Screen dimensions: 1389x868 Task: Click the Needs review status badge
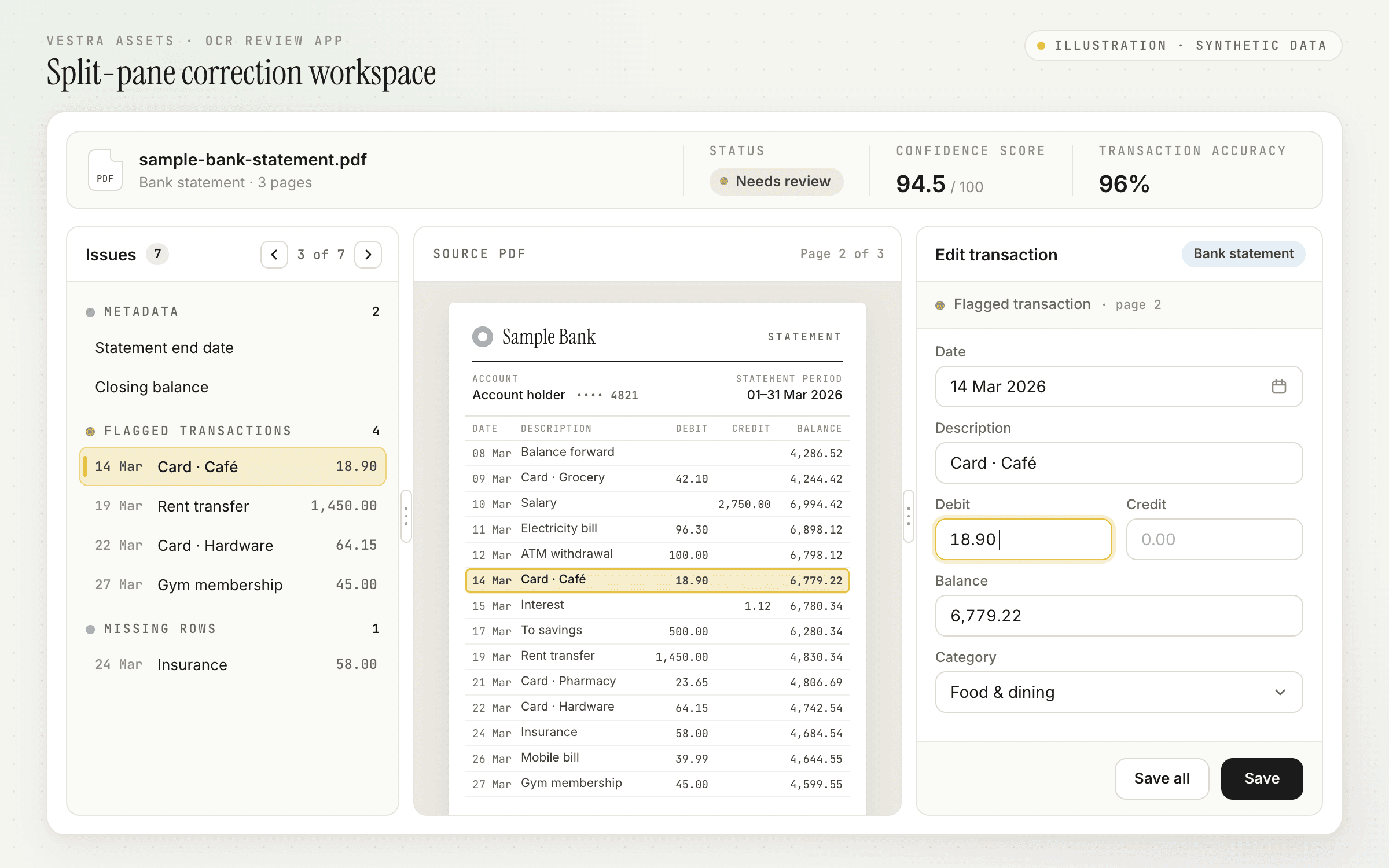point(776,182)
